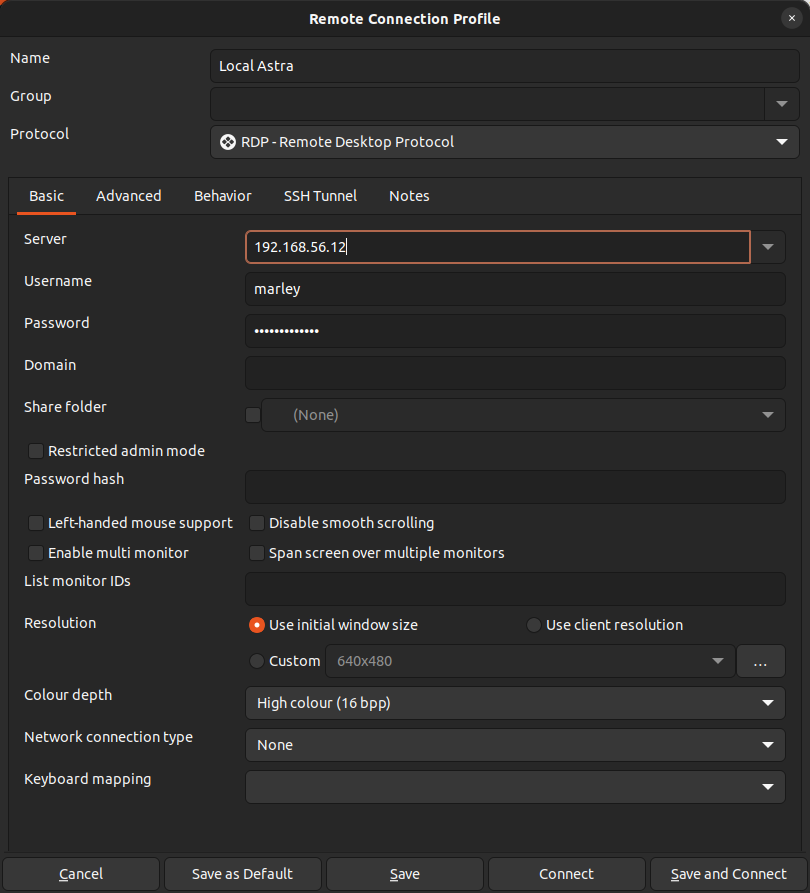Enable multi monitor checkbox
This screenshot has height=893, width=810.
(36, 553)
